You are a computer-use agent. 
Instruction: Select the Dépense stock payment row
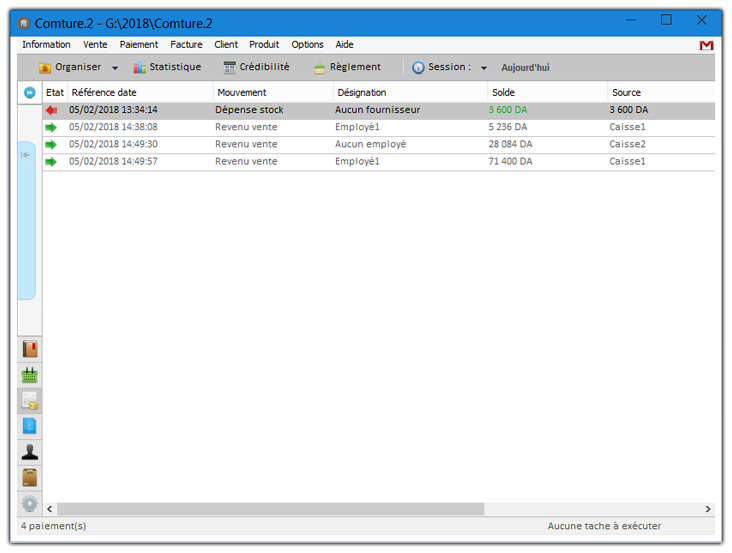tap(378, 110)
